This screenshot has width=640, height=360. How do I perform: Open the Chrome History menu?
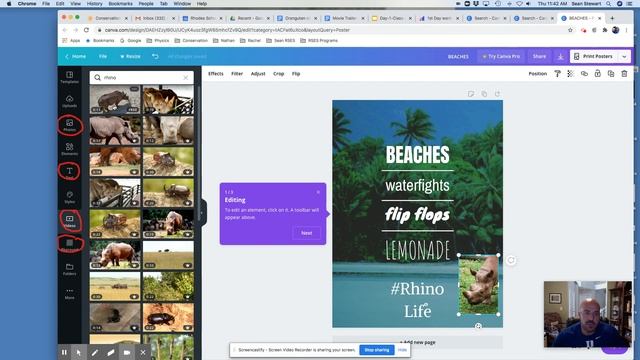(94, 4)
